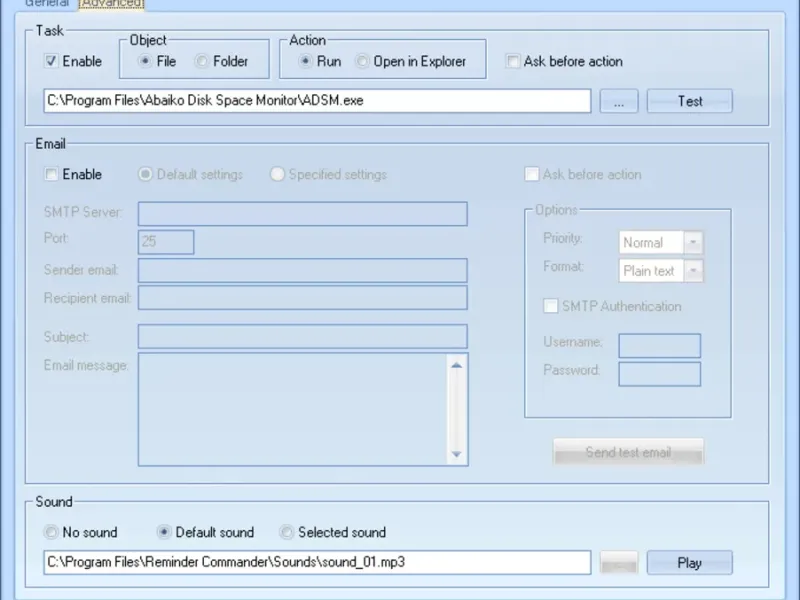Screen dimensions: 800x600
Task: Click the email message scroll up arrow
Action: pyautogui.click(x=457, y=365)
